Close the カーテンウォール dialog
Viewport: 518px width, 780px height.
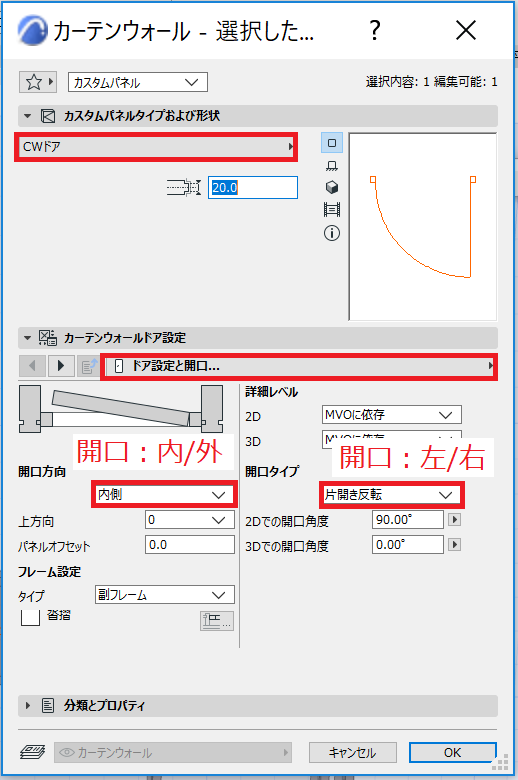point(466,30)
